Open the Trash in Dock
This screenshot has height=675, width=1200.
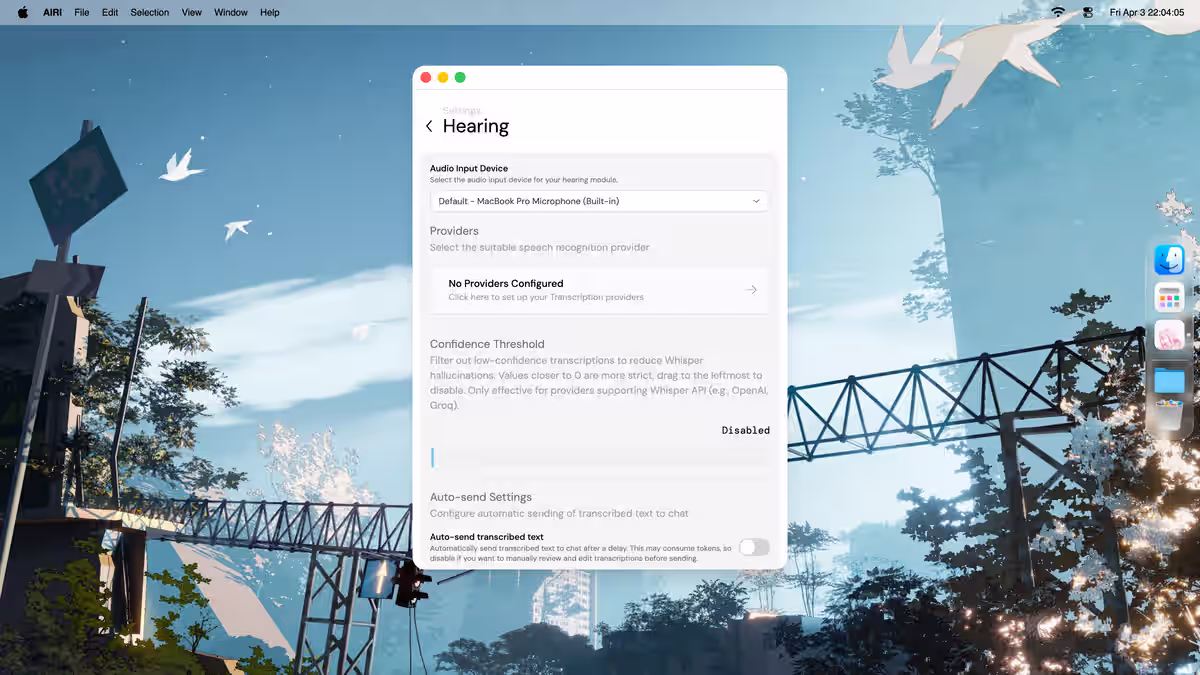coord(1169,416)
